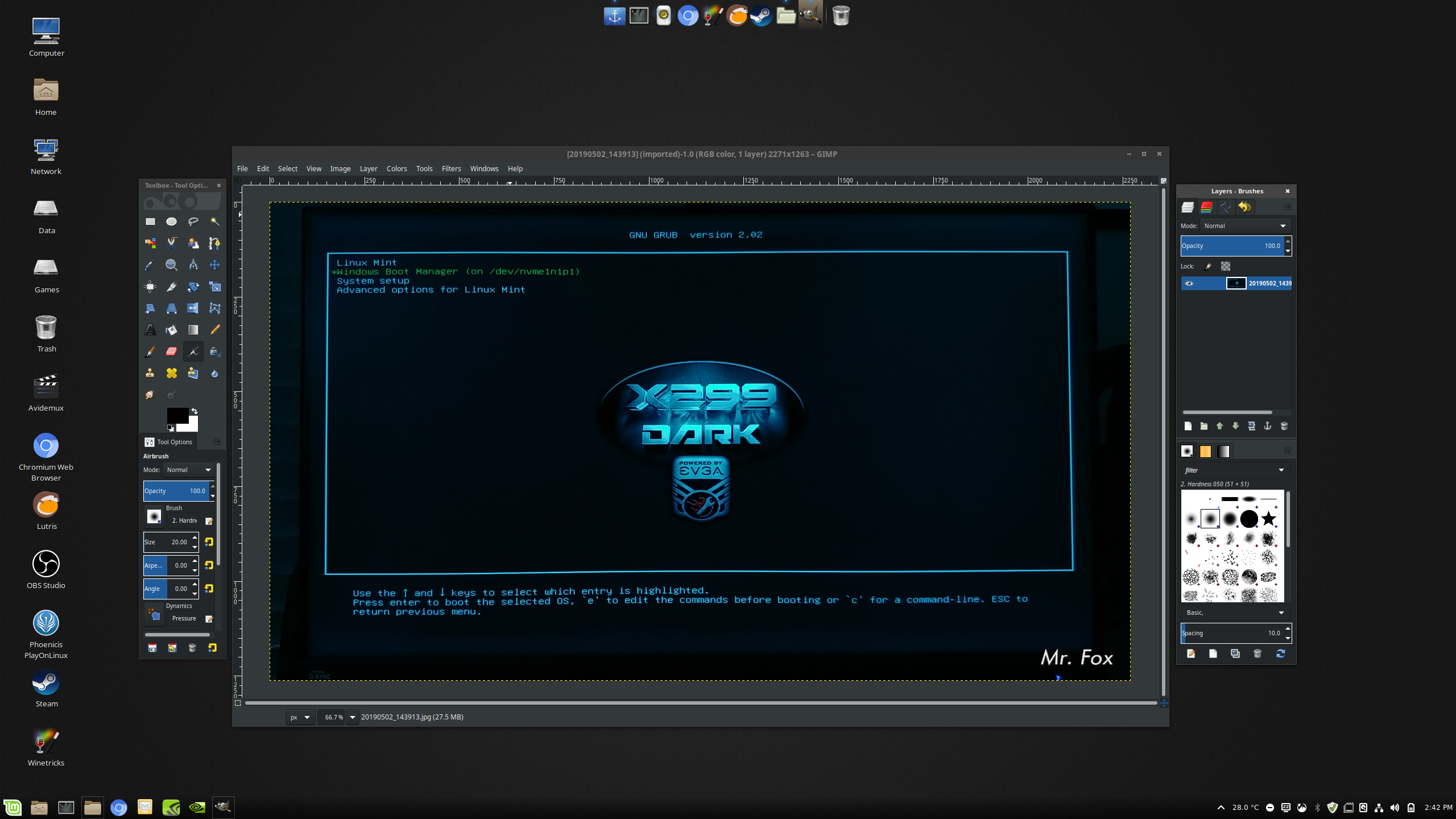Click the foreground black color swatch

[x=177, y=415]
